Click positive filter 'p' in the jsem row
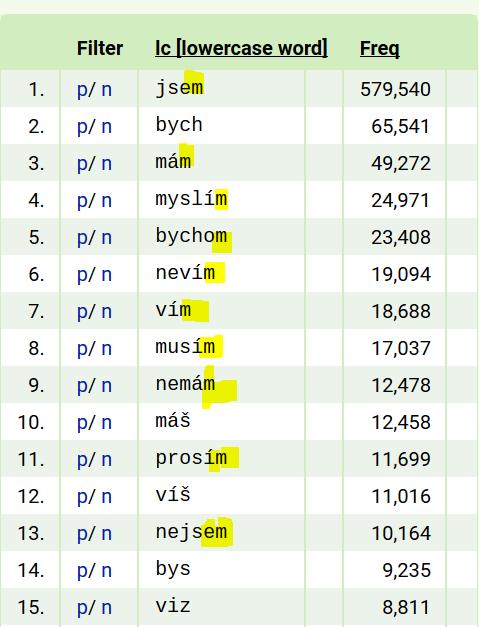The height and width of the screenshot is (627, 479). point(82,90)
